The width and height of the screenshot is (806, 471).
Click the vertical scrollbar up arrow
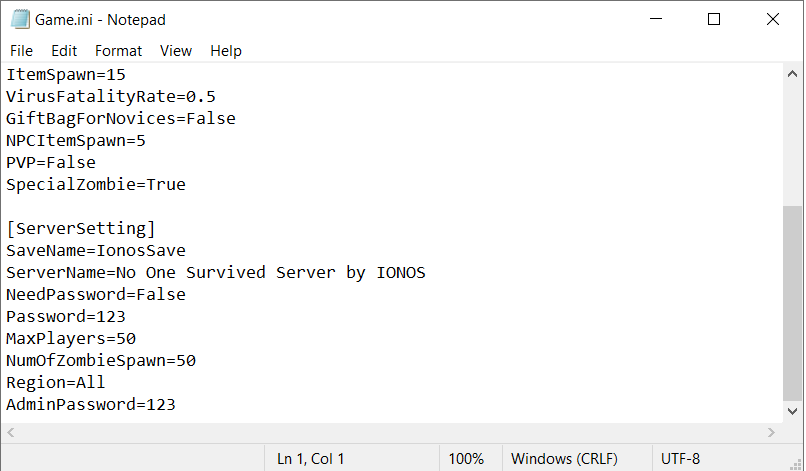coord(792,74)
